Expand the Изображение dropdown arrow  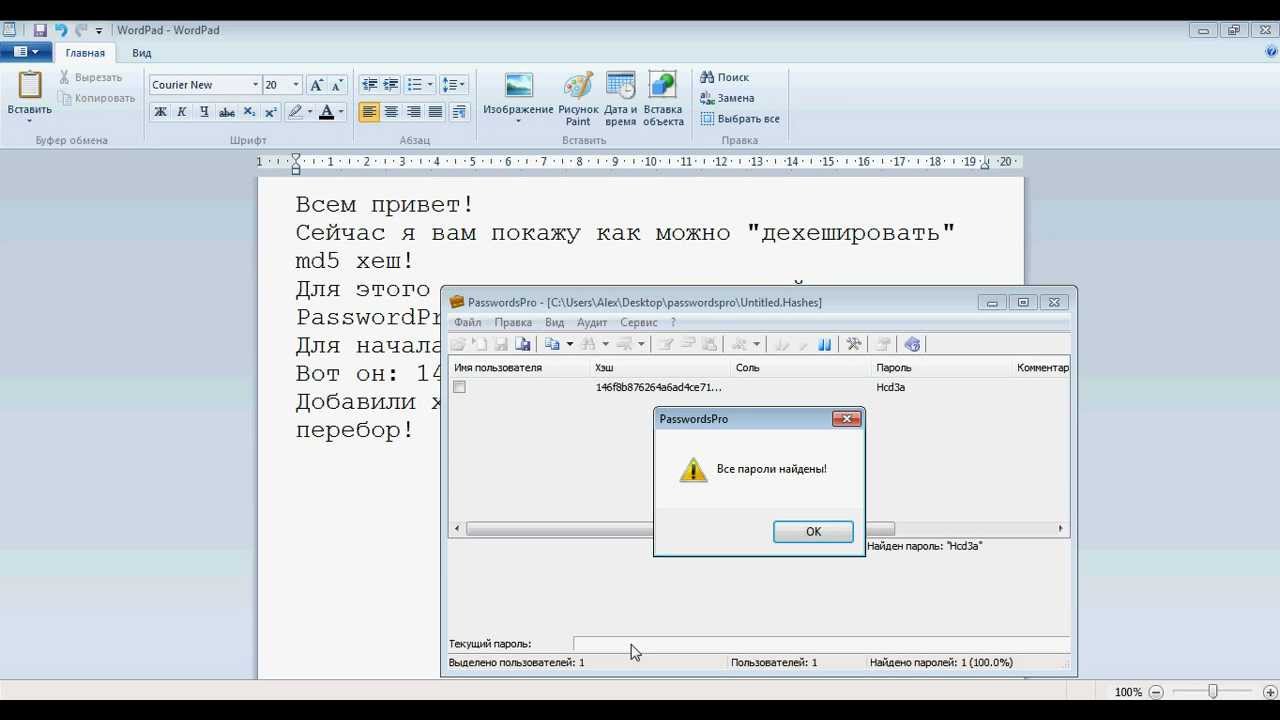point(518,122)
